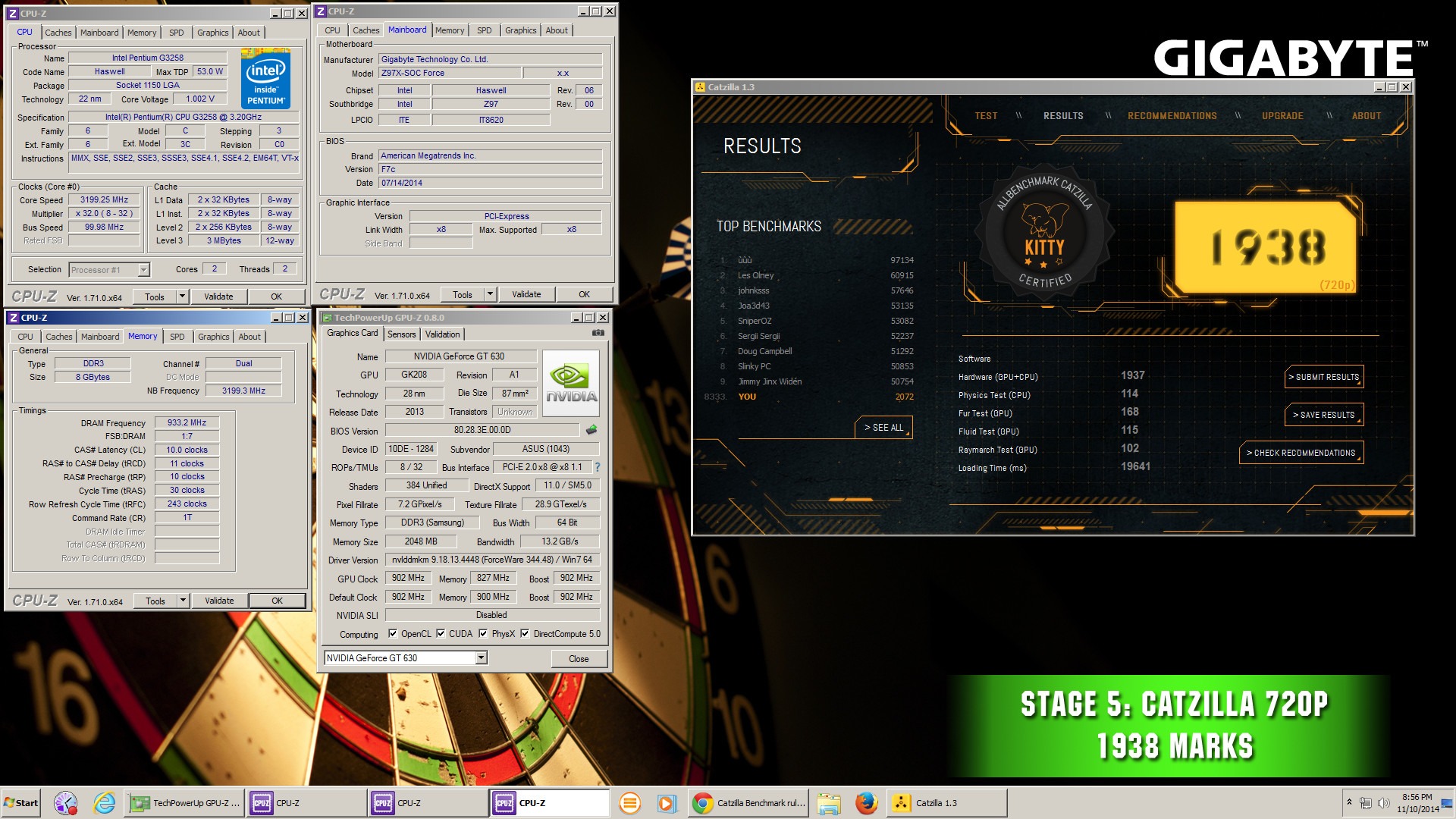Click the Core Speed 3199.25 MHz value
The width and height of the screenshot is (1456, 819).
105,200
